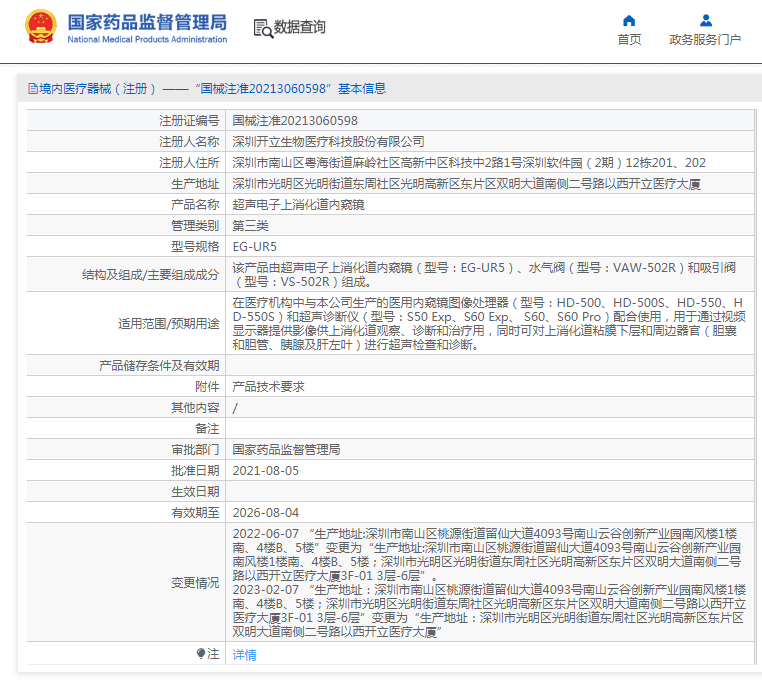Select the registrant address ending 12栋201、202
Screen dimensions: 762x681
click(469, 162)
